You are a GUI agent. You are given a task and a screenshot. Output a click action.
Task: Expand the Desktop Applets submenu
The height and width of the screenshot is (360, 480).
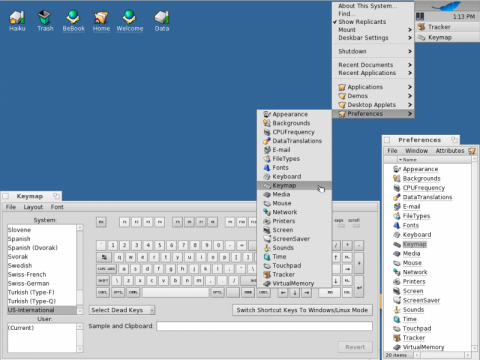[373, 105]
